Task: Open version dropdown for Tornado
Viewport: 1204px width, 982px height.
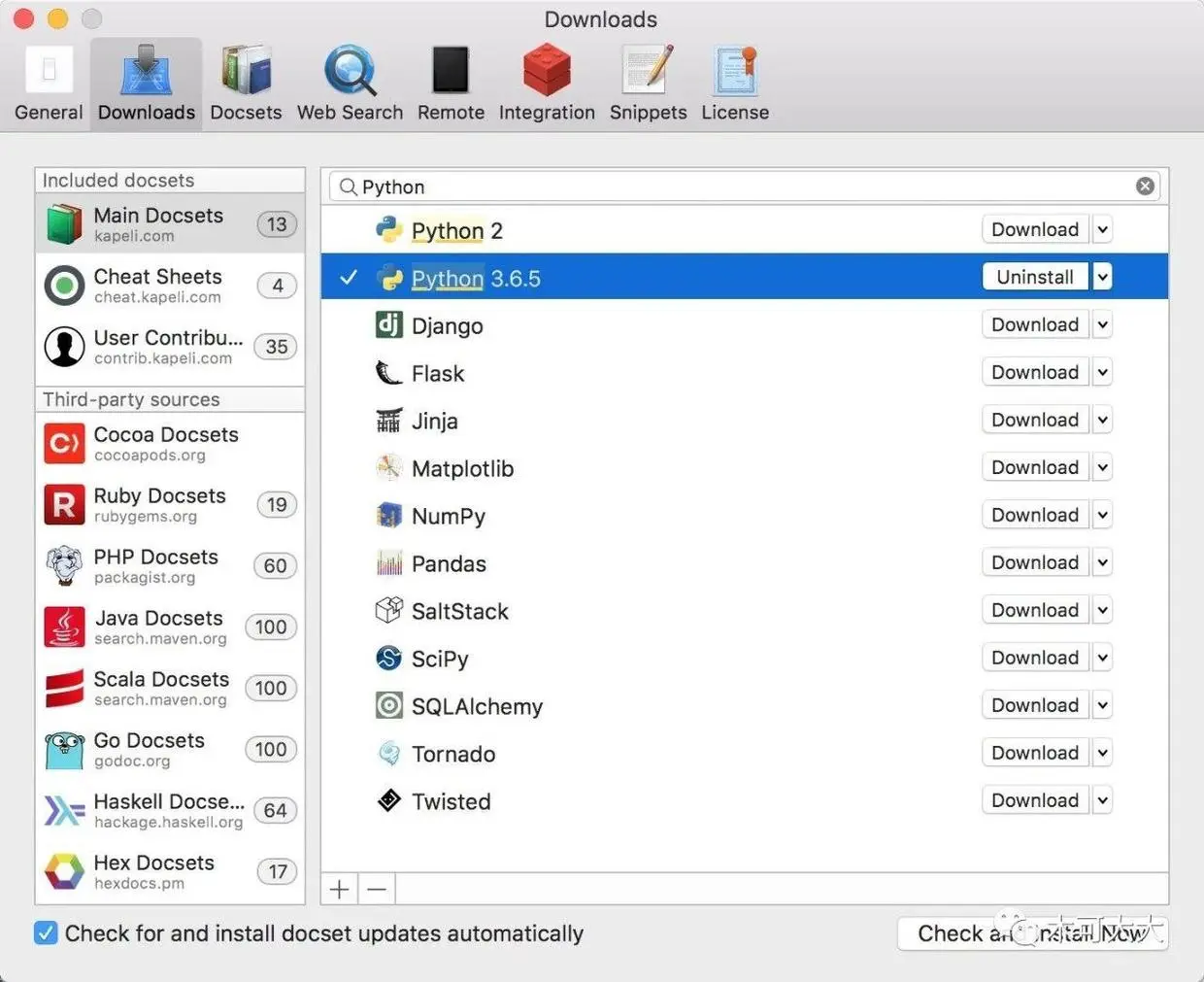Action: click(x=1102, y=753)
